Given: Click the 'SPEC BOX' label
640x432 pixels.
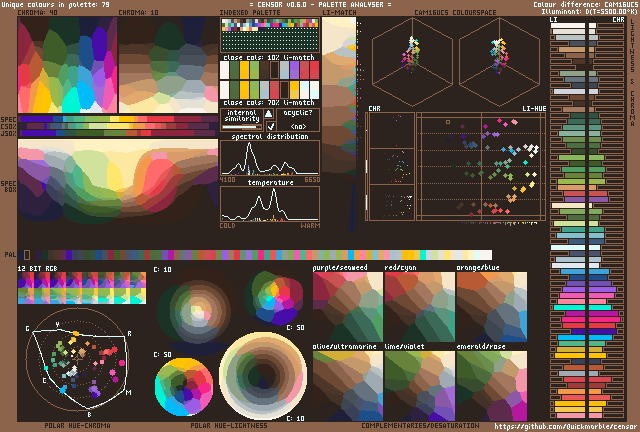Looking at the screenshot, I should click(x=9, y=187).
